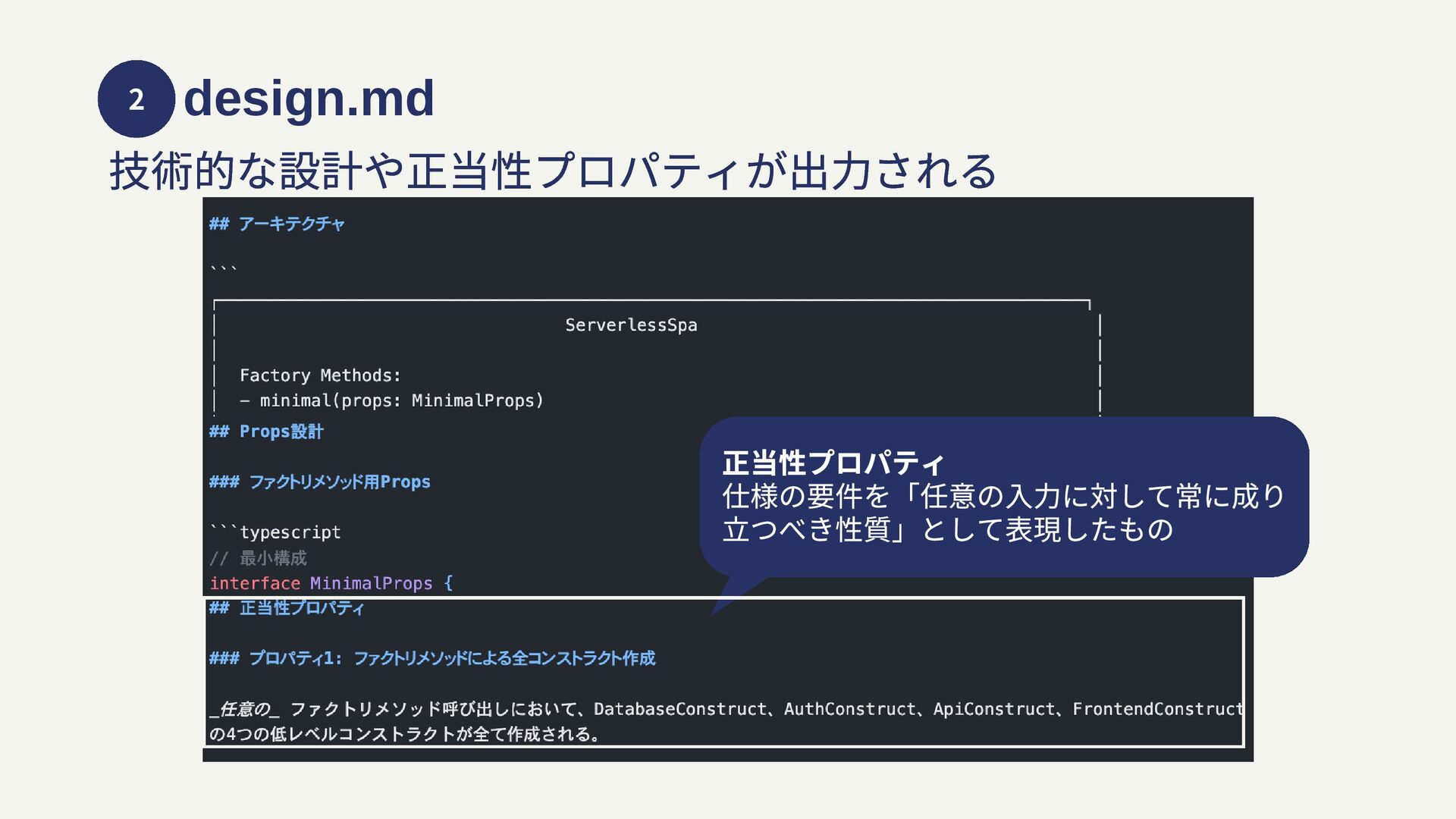Click the ### ファクトリメソッド用Props heading
This screenshot has width=1456, height=819.
click(319, 482)
